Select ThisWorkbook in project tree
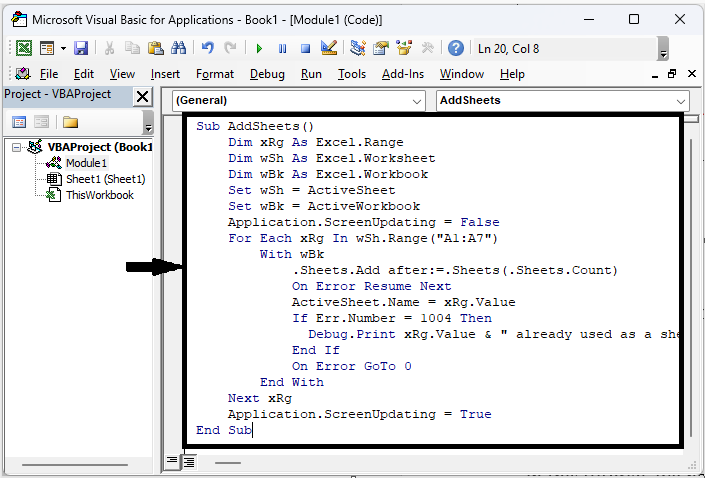The width and height of the screenshot is (705, 478). point(100,195)
